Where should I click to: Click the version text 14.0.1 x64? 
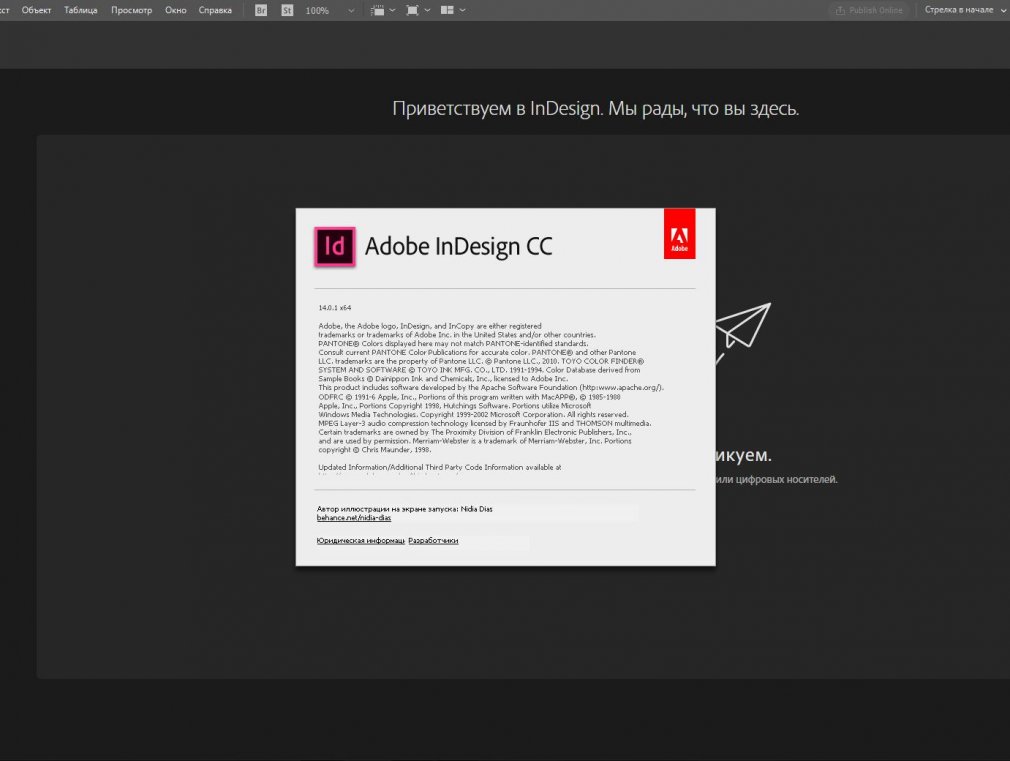334,307
